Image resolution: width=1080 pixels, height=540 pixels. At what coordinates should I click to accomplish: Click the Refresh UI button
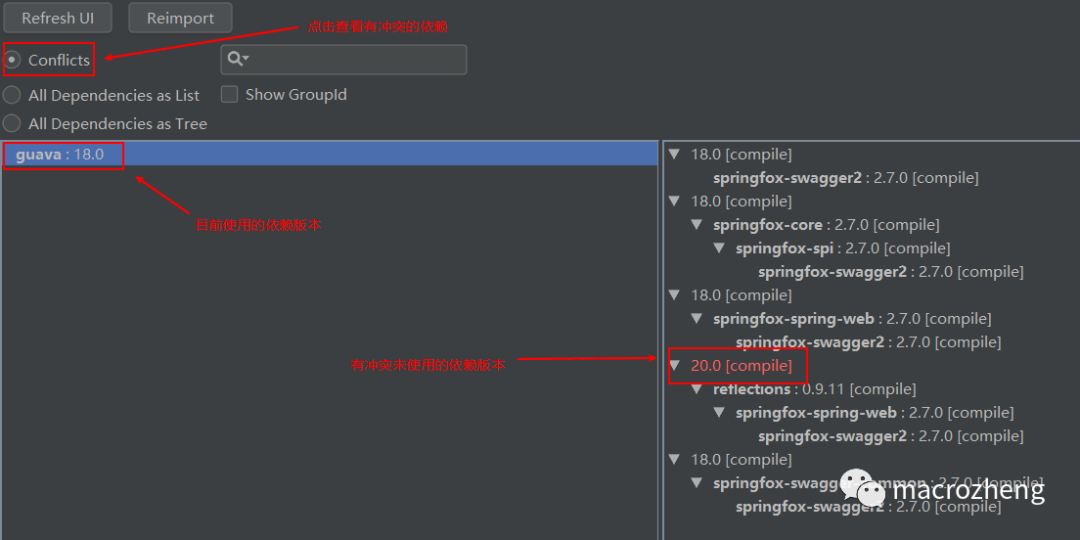pos(58,18)
